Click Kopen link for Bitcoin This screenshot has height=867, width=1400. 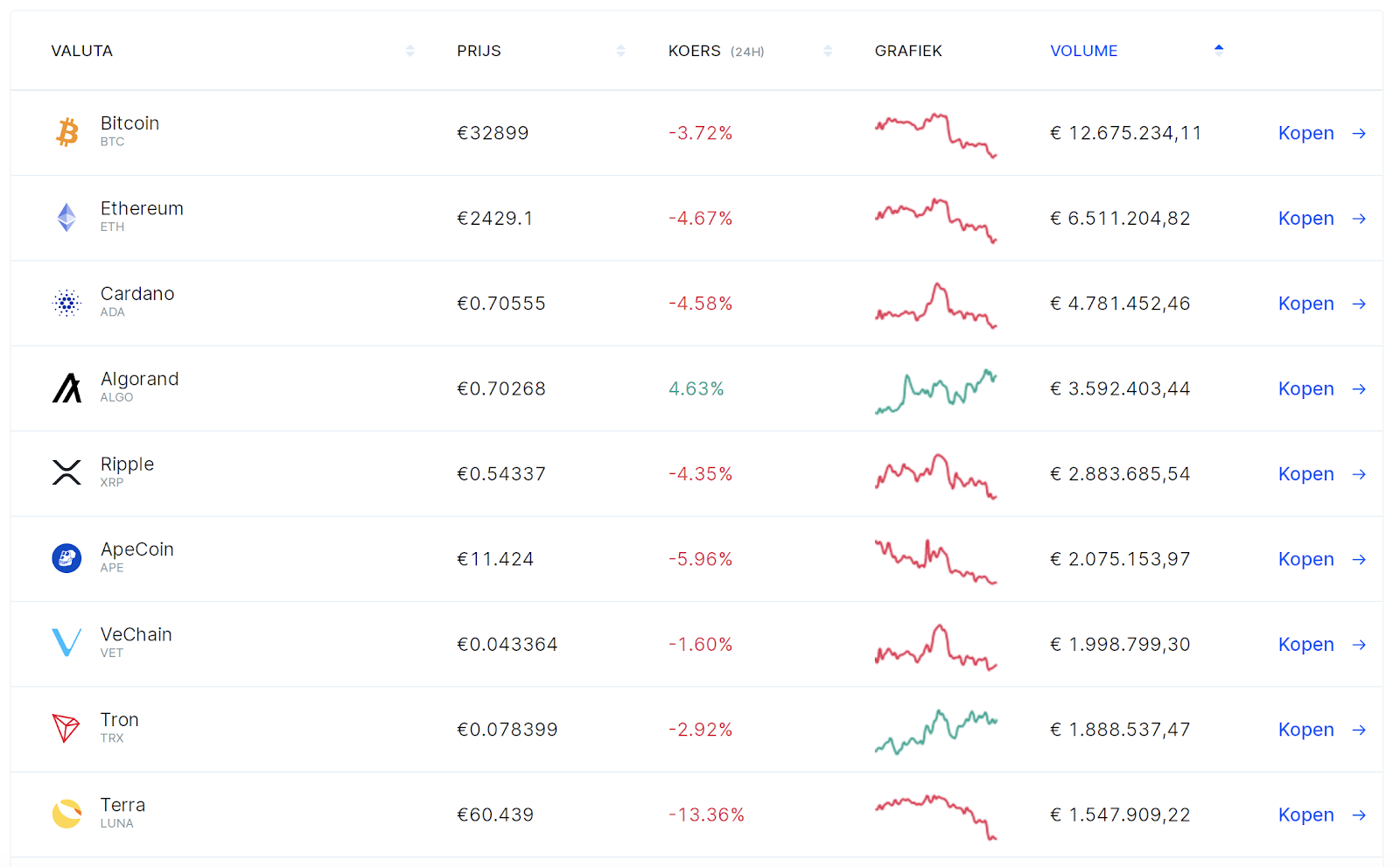click(x=1305, y=133)
